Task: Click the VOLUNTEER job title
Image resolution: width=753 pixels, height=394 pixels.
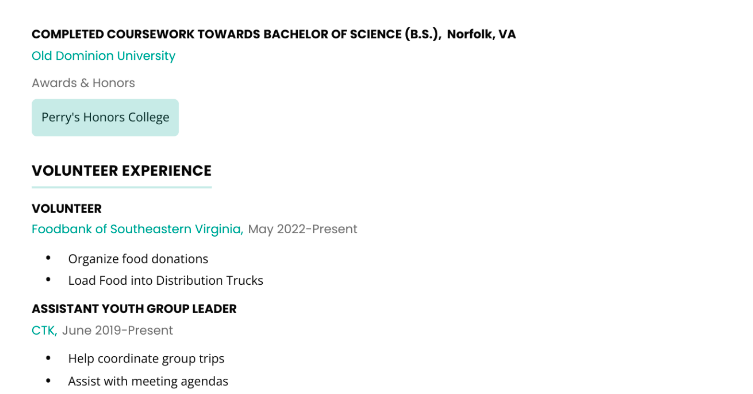Action: point(67,209)
